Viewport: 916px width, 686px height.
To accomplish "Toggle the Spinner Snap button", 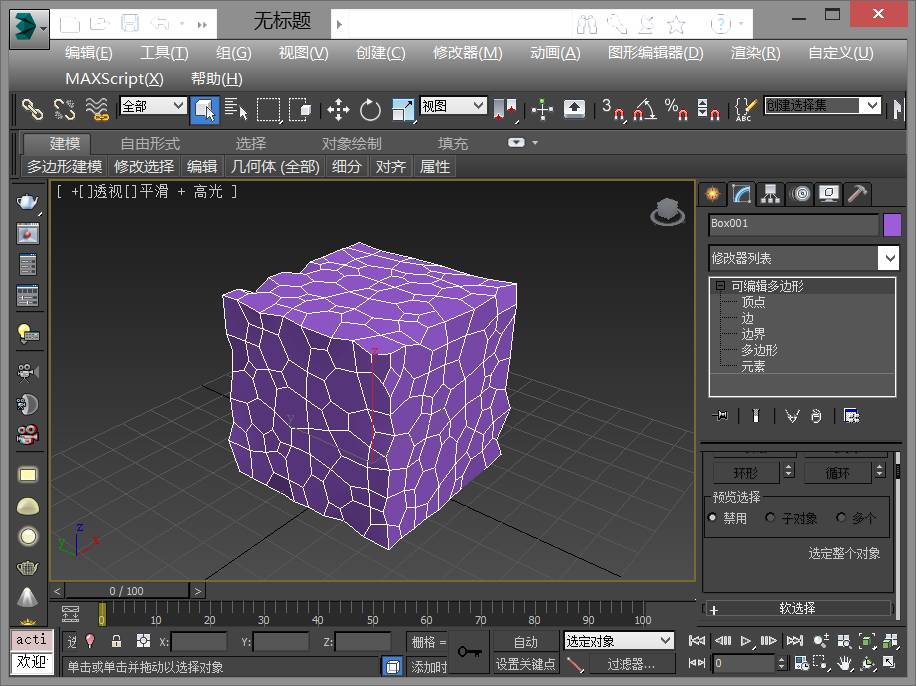I will coord(708,109).
